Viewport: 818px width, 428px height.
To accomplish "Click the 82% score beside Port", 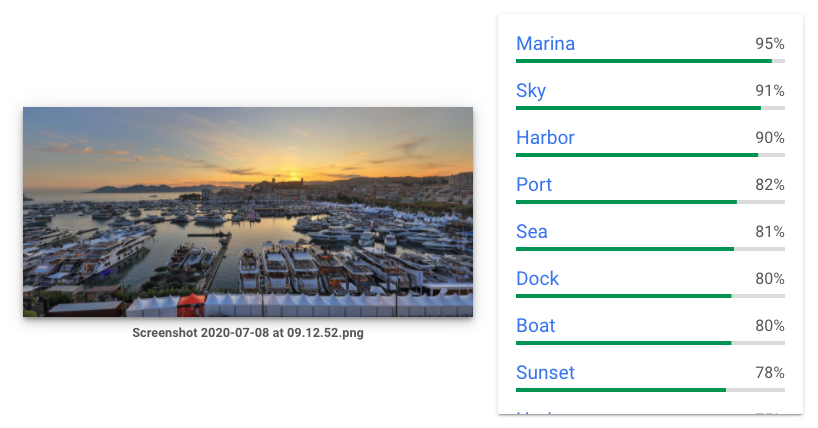I will pyautogui.click(x=770, y=185).
